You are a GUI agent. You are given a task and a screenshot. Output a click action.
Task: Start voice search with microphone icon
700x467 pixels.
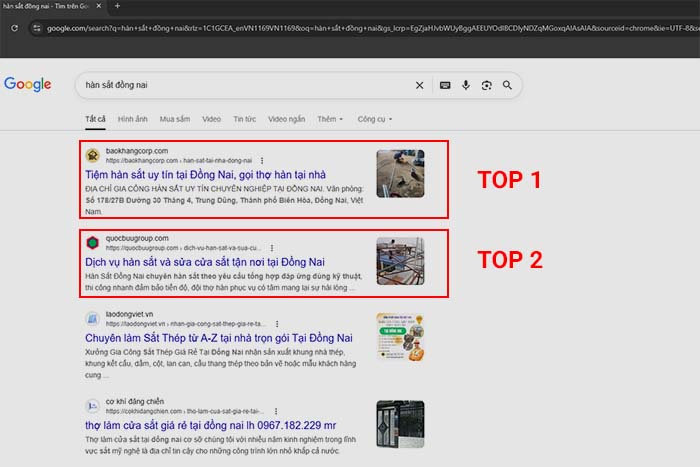click(466, 85)
